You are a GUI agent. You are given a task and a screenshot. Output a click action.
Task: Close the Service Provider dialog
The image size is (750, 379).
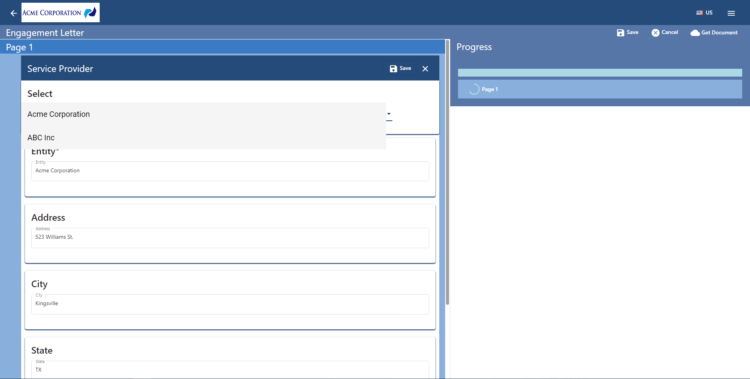coord(425,69)
